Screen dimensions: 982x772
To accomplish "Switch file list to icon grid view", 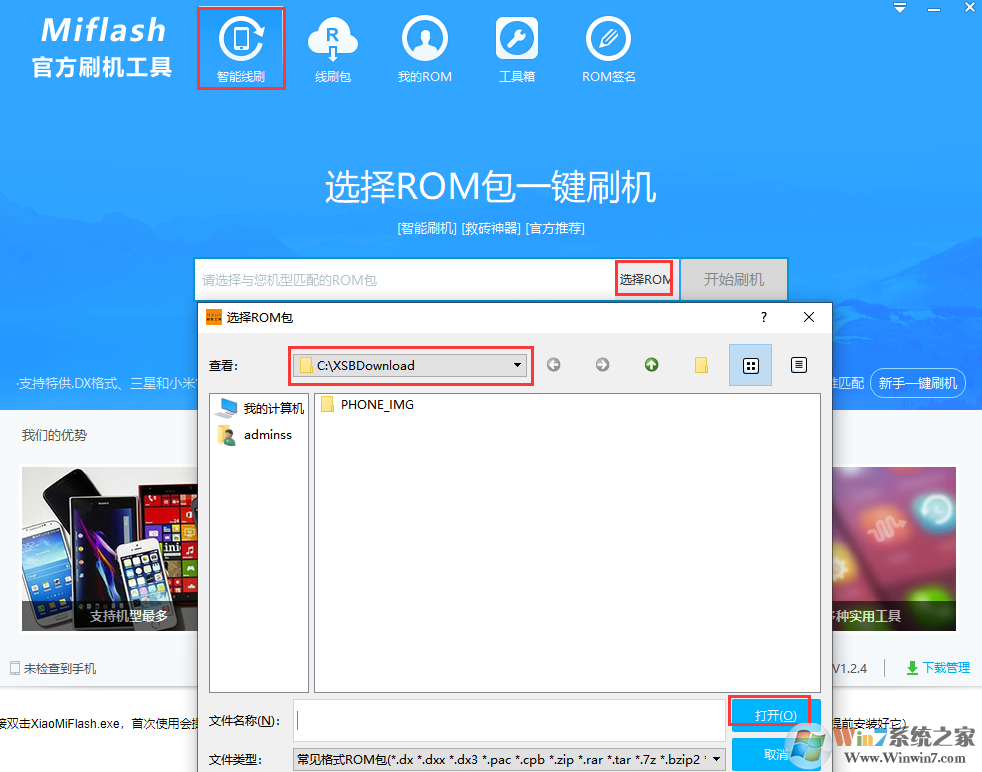I will (x=750, y=365).
